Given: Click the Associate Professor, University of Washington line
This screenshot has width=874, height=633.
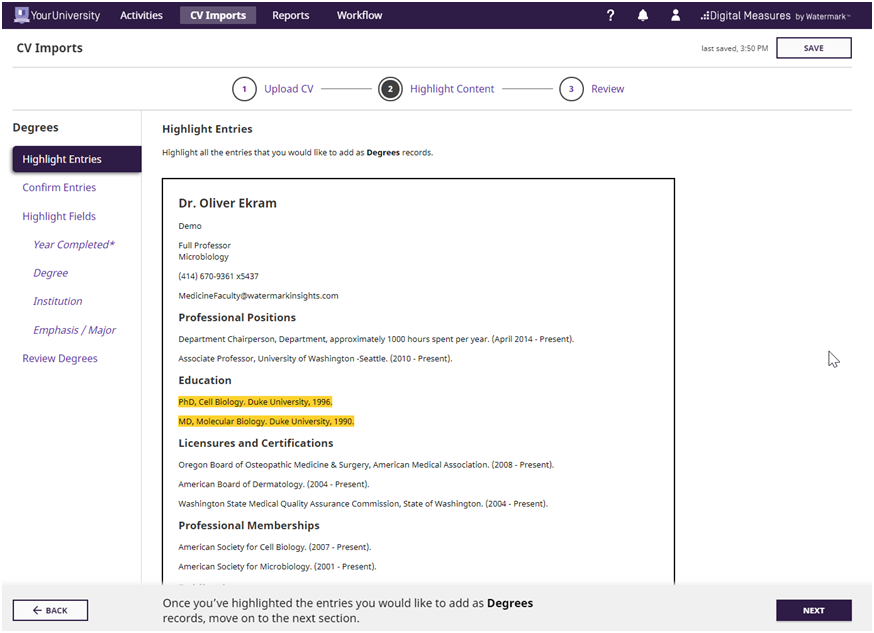Looking at the screenshot, I should [x=315, y=358].
